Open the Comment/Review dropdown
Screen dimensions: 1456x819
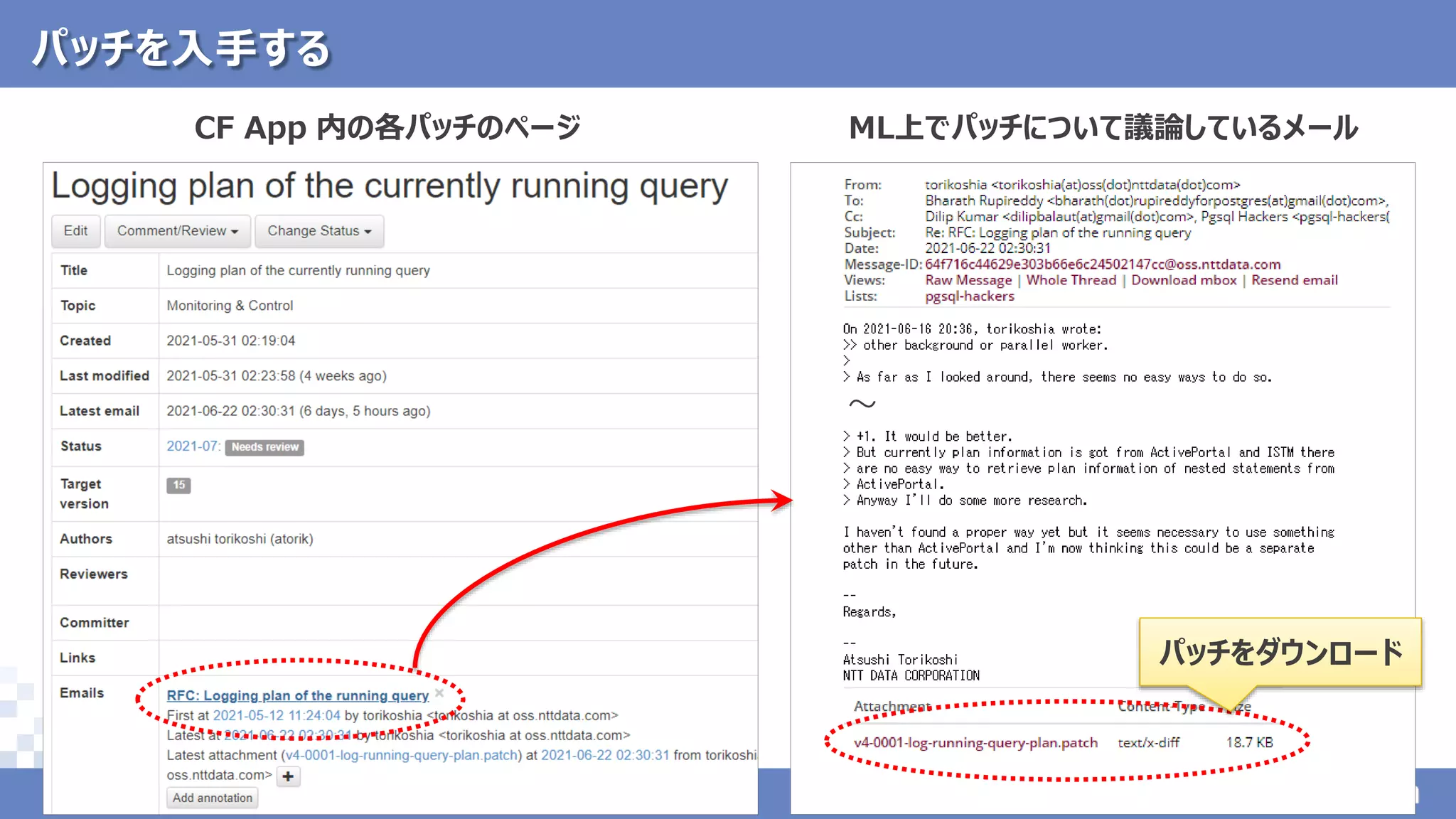[178, 231]
